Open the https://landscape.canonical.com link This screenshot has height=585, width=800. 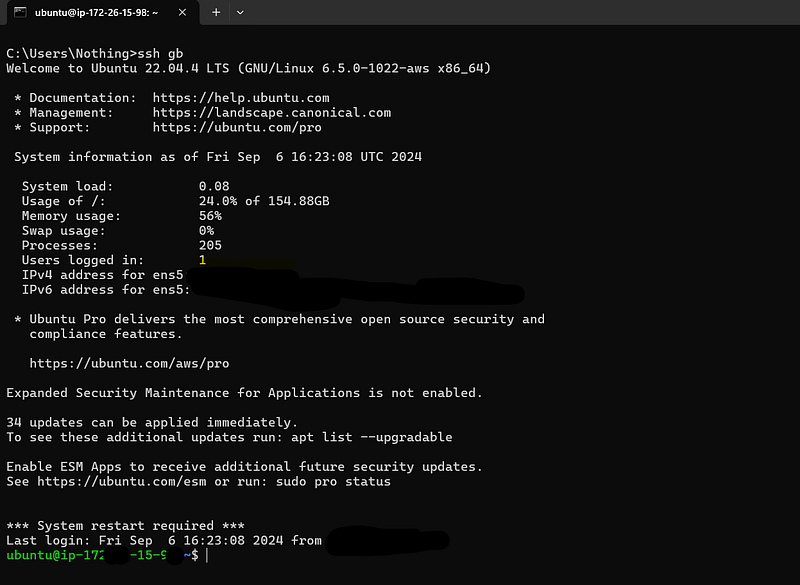click(271, 112)
